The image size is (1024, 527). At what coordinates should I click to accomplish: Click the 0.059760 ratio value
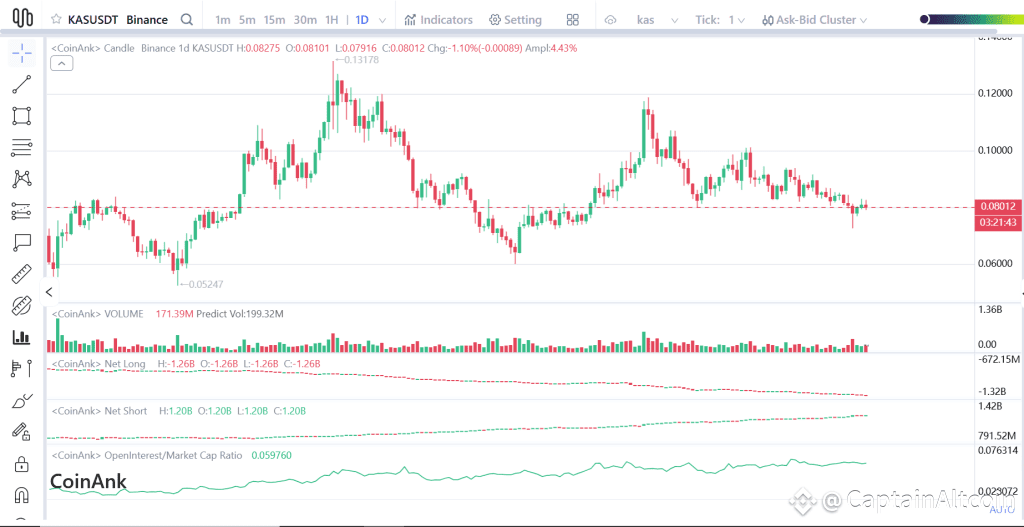(271, 455)
